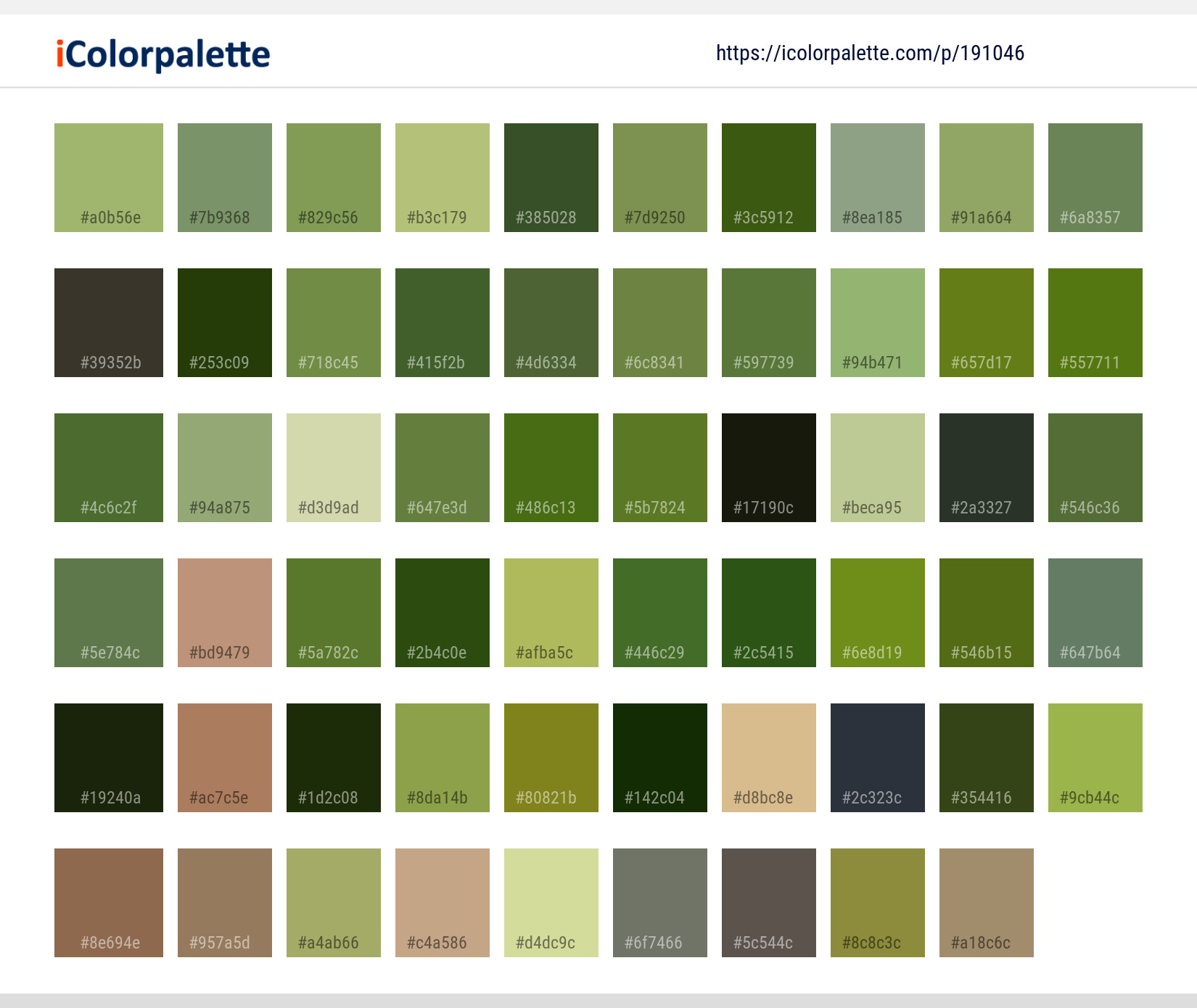Pick the #94a875 swatch
Image resolution: width=1197 pixels, height=1008 pixels.
(225, 468)
